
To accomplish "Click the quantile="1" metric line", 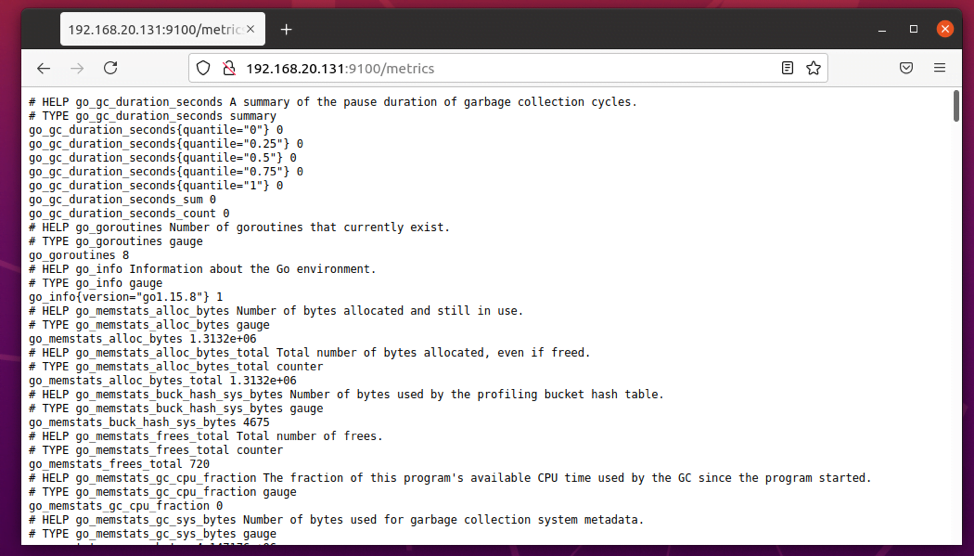I will pyautogui.click(x=156, y=185).
